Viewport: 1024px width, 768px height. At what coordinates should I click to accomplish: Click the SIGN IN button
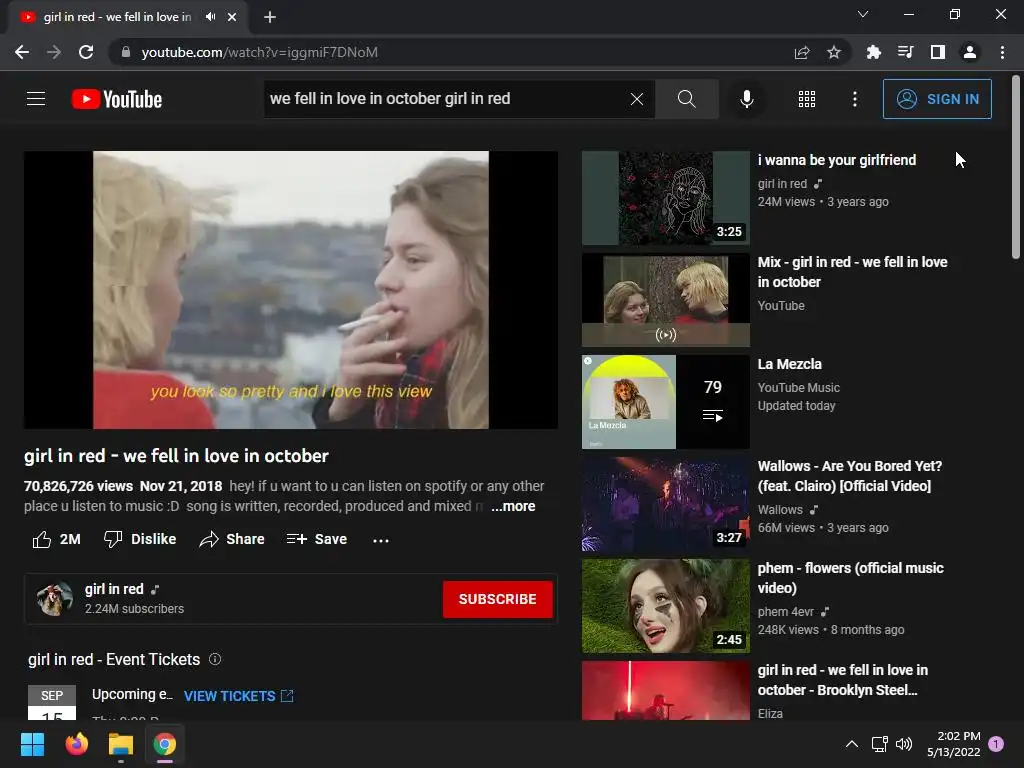tap(937, 99)
